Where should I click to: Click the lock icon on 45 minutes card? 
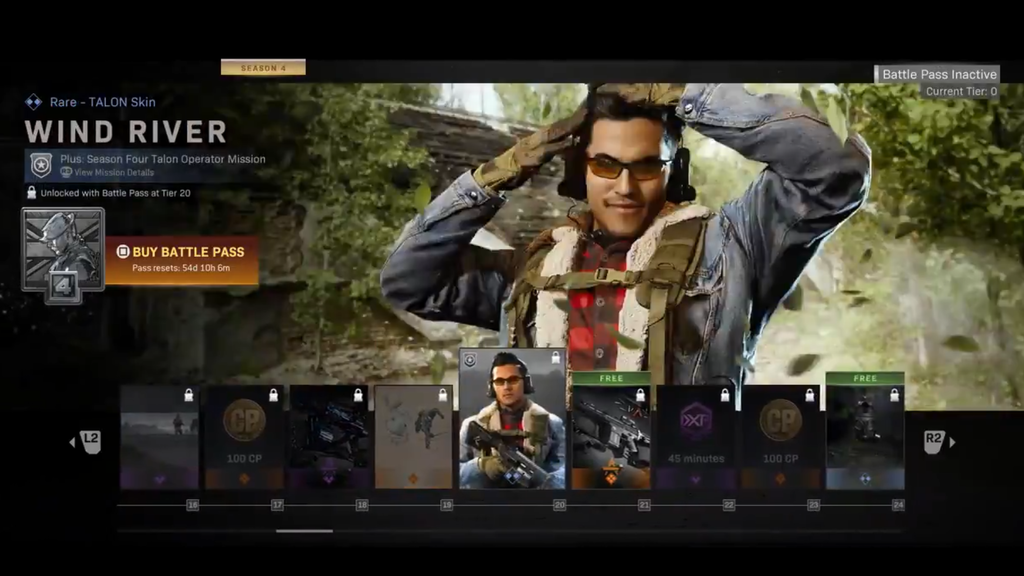tap(725, 394)
